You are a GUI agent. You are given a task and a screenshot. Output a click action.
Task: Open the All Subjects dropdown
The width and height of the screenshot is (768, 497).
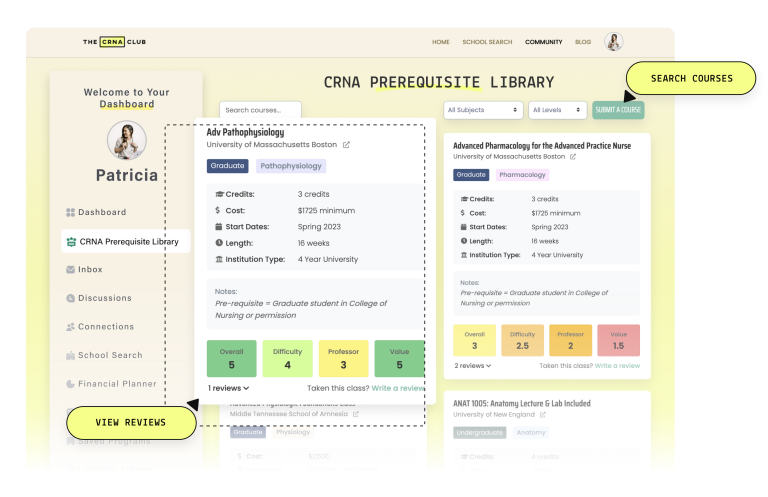pos(483,110)
